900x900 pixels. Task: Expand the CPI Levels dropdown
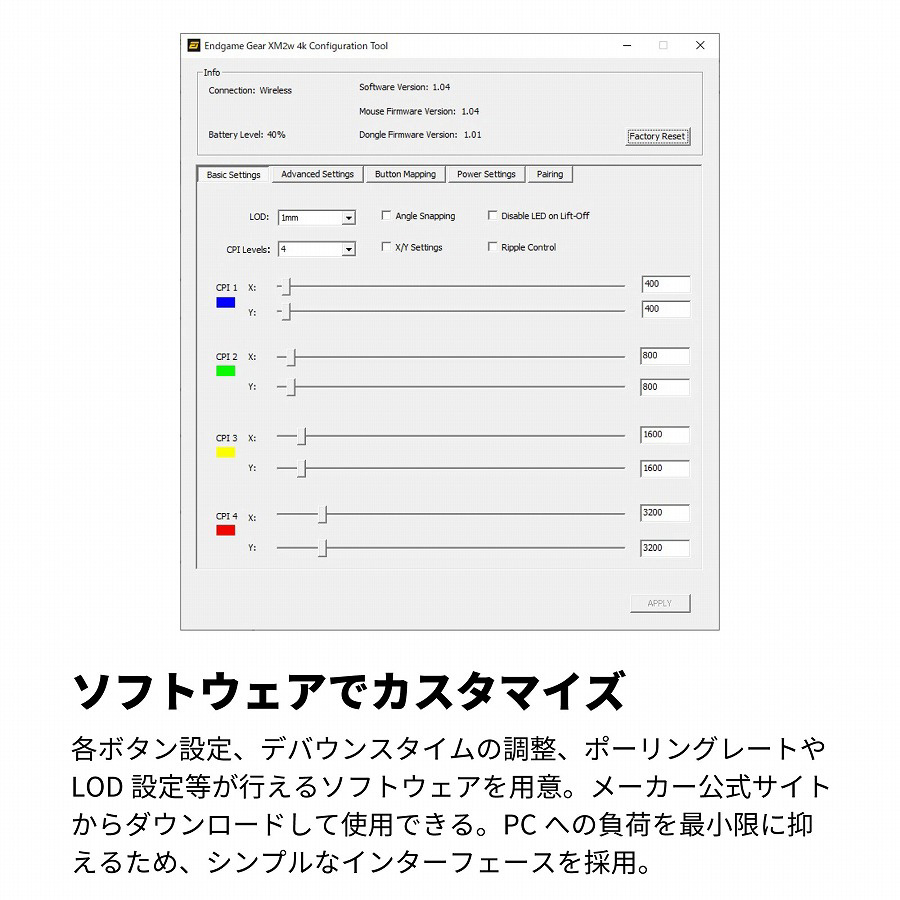(348, 249)
